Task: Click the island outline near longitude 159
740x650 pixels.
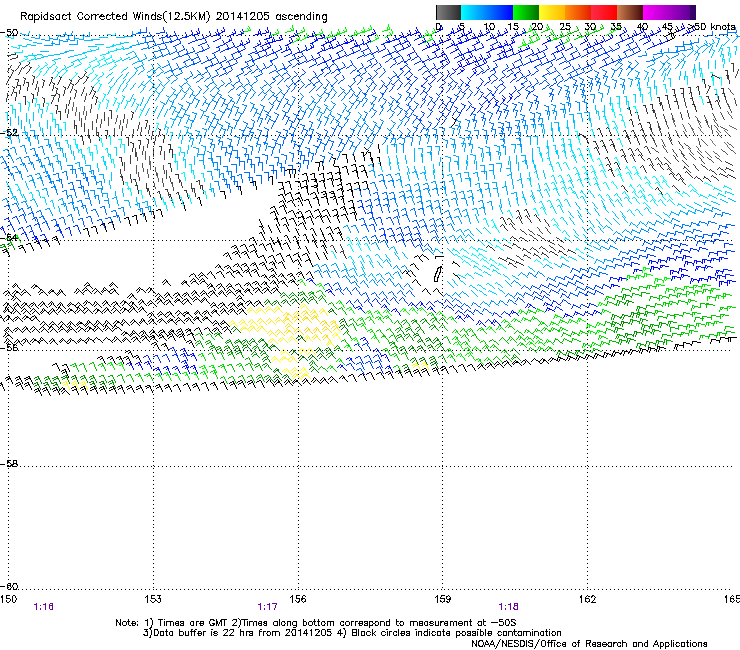Action: [x=437, y=273]
